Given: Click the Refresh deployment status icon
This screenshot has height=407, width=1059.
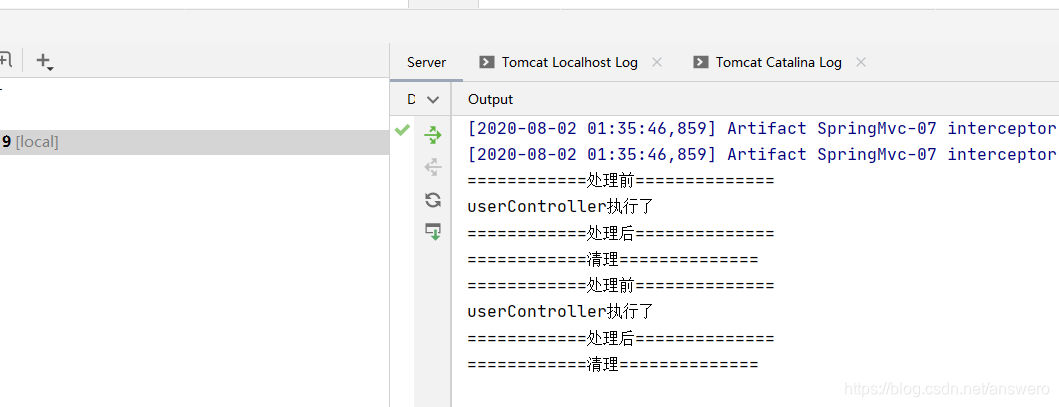Looking at the screenshot, I should click(x=433, y=200).
